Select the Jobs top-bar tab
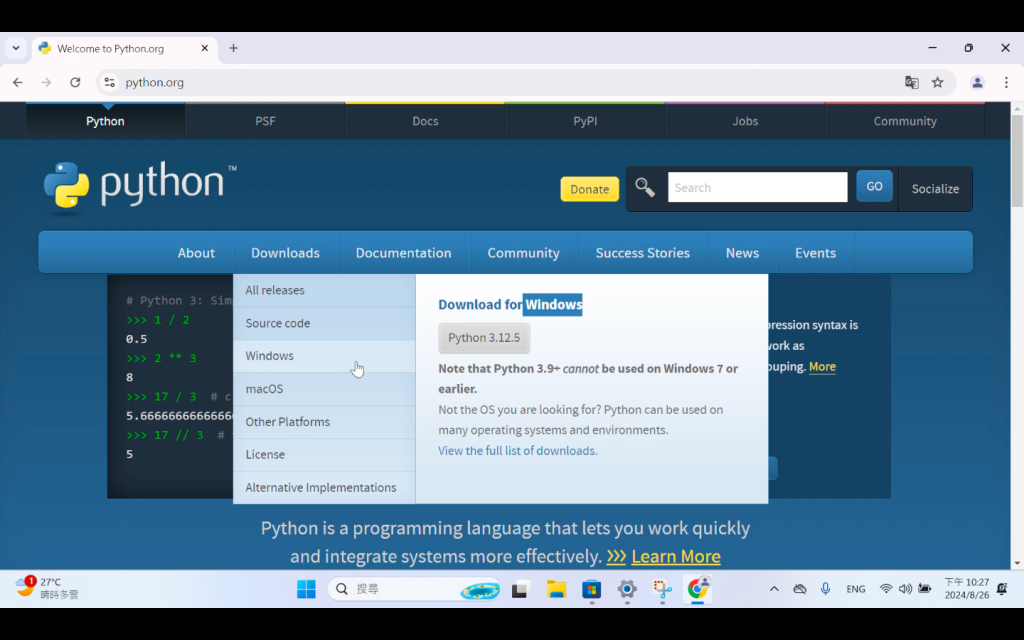1024x640 pixels. point(745,121)
